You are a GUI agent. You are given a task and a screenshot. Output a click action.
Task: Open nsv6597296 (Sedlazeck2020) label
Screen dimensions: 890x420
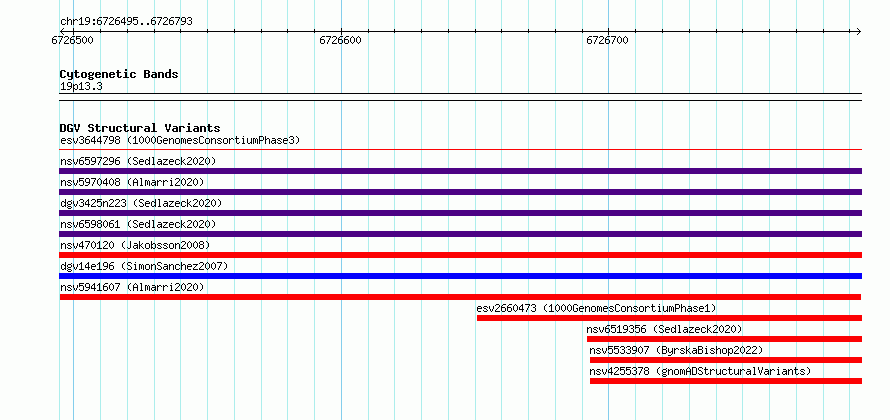coord(138,161)
